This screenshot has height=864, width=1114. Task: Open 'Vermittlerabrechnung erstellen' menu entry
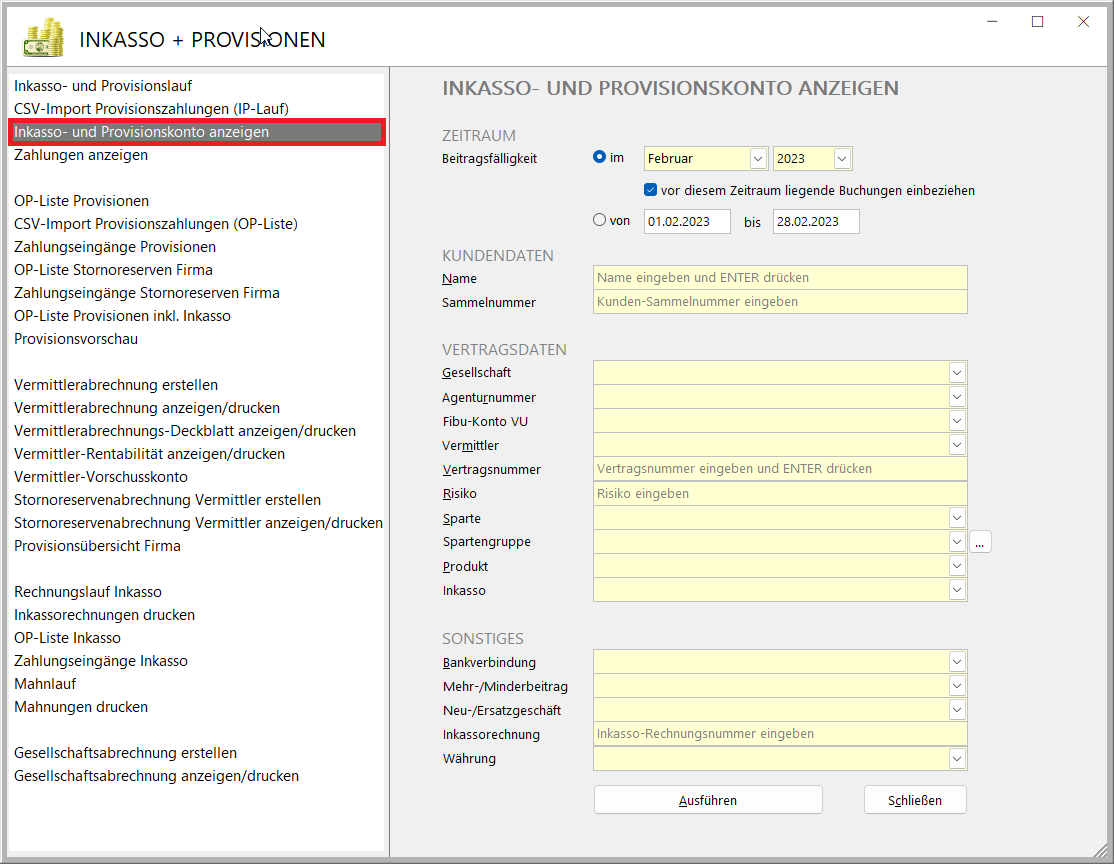pos(116,385)
